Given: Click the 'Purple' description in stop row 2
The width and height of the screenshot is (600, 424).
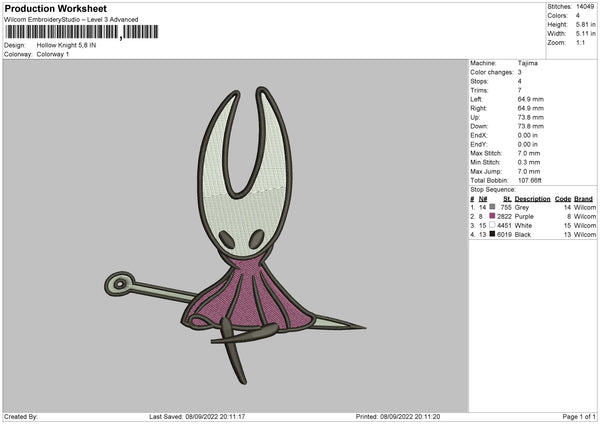Looking at the screenshot, I should [524, 217].
